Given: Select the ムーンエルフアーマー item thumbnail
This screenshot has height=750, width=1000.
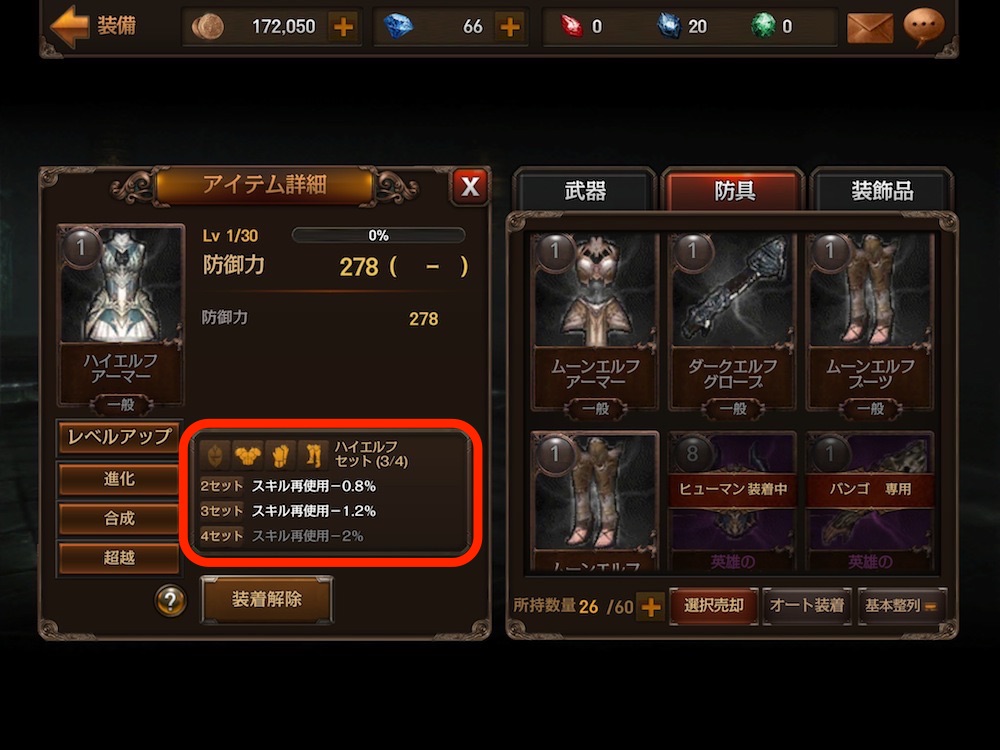Looking at the screenshot, I should pos(594,322).
